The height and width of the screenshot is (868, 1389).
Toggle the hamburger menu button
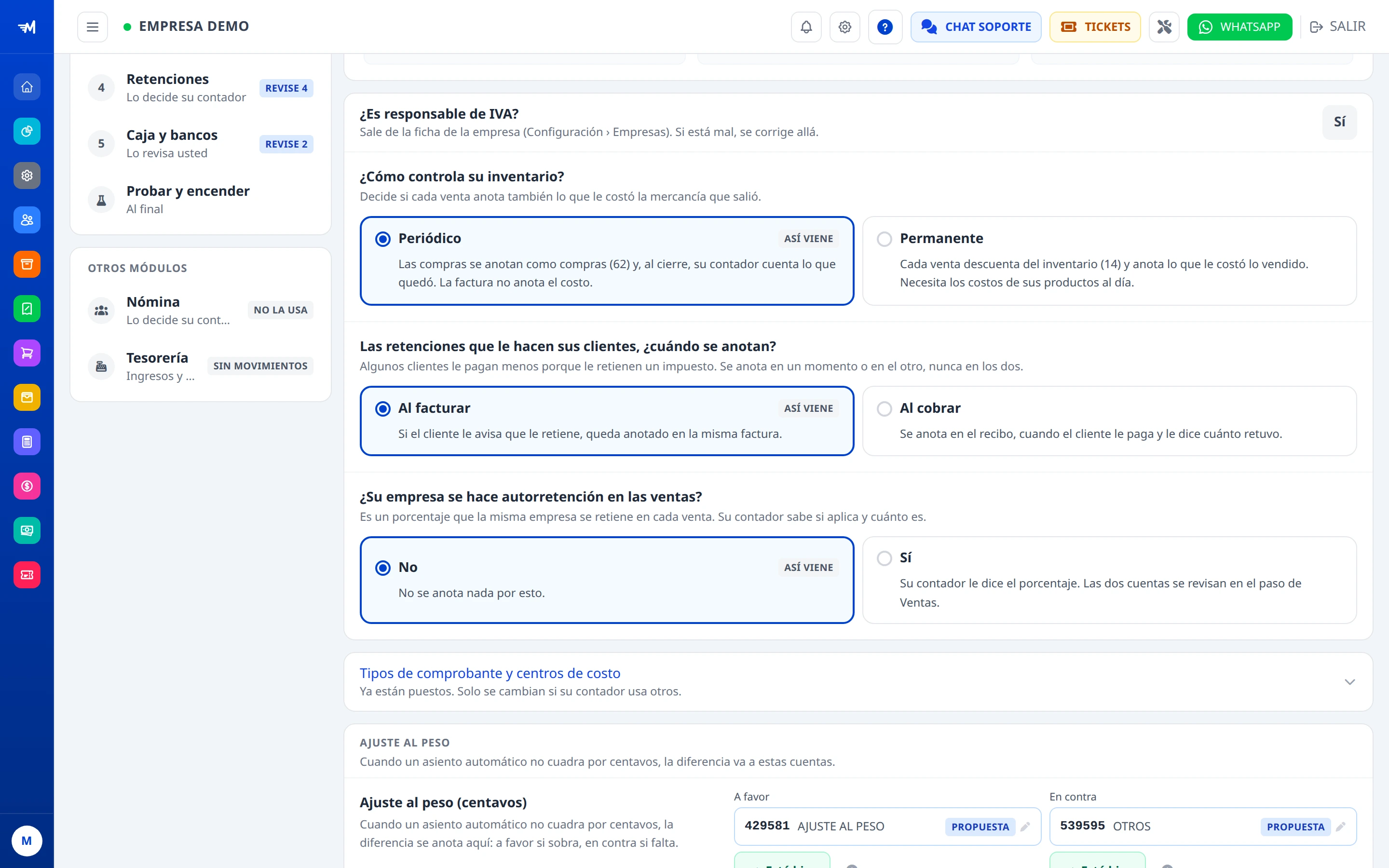[x=93, y=27]
